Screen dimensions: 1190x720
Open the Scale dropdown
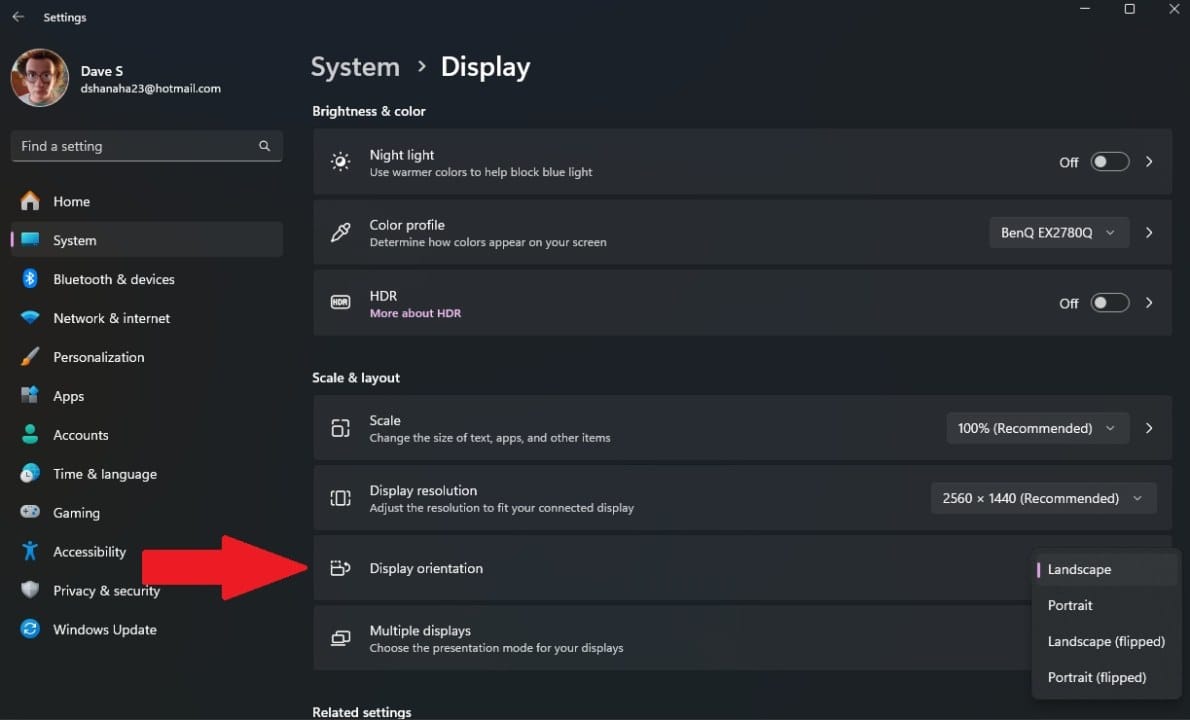click(1037, 427)
